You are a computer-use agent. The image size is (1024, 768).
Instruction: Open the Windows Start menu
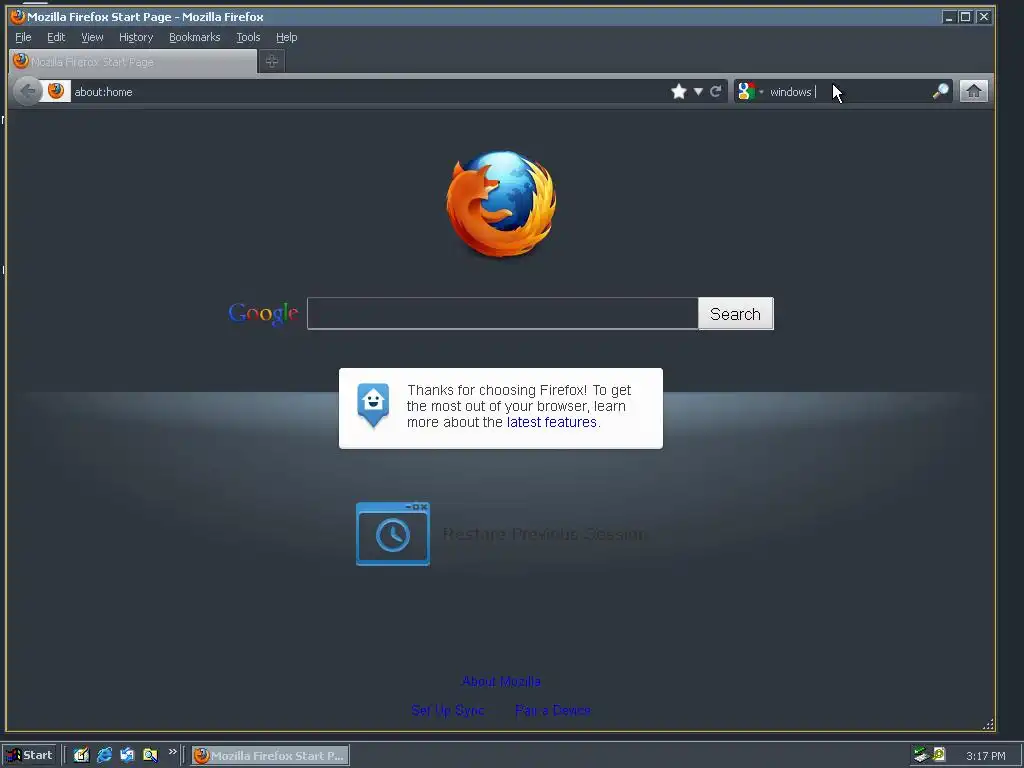(x=29, y=755)
